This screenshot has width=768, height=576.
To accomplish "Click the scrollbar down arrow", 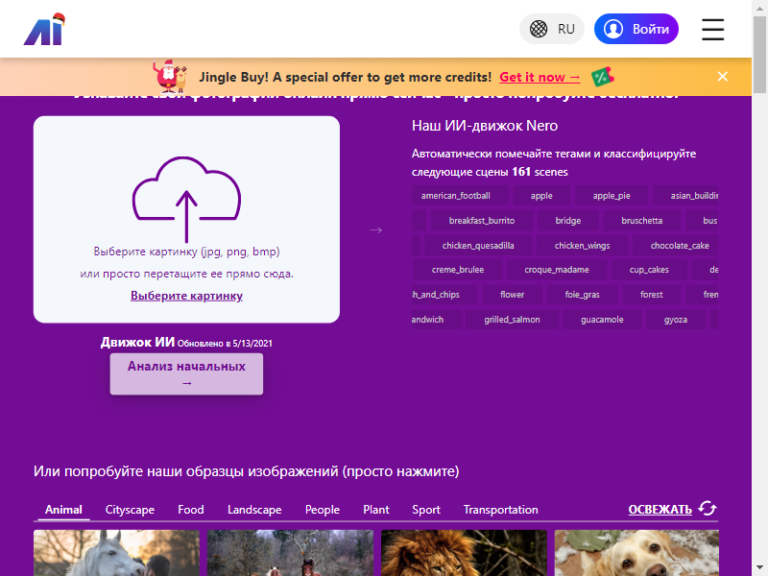I will (760, 569).
